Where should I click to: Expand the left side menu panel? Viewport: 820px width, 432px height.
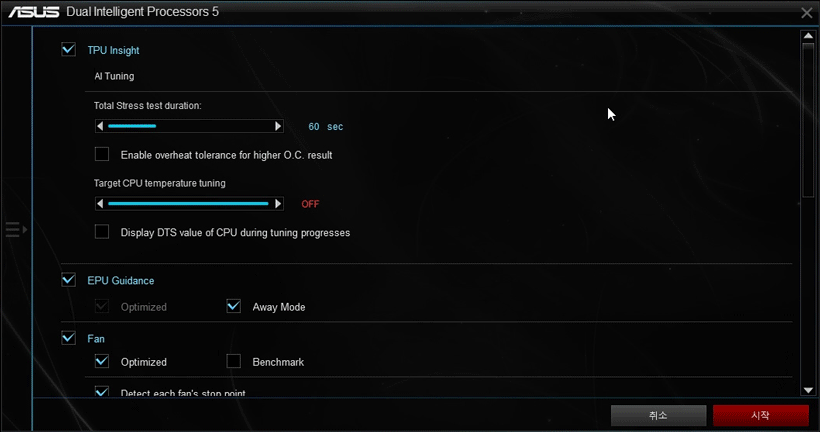(x=16, y=229)
